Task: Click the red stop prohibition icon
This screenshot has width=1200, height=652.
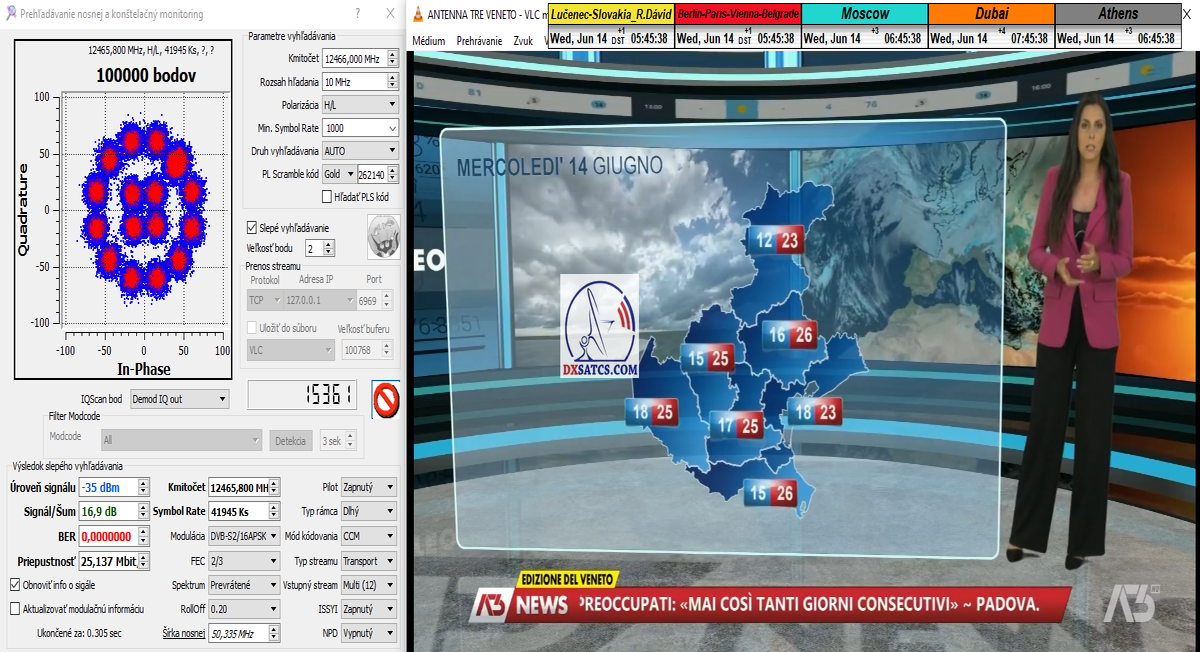Action: (x=386, y=399)
